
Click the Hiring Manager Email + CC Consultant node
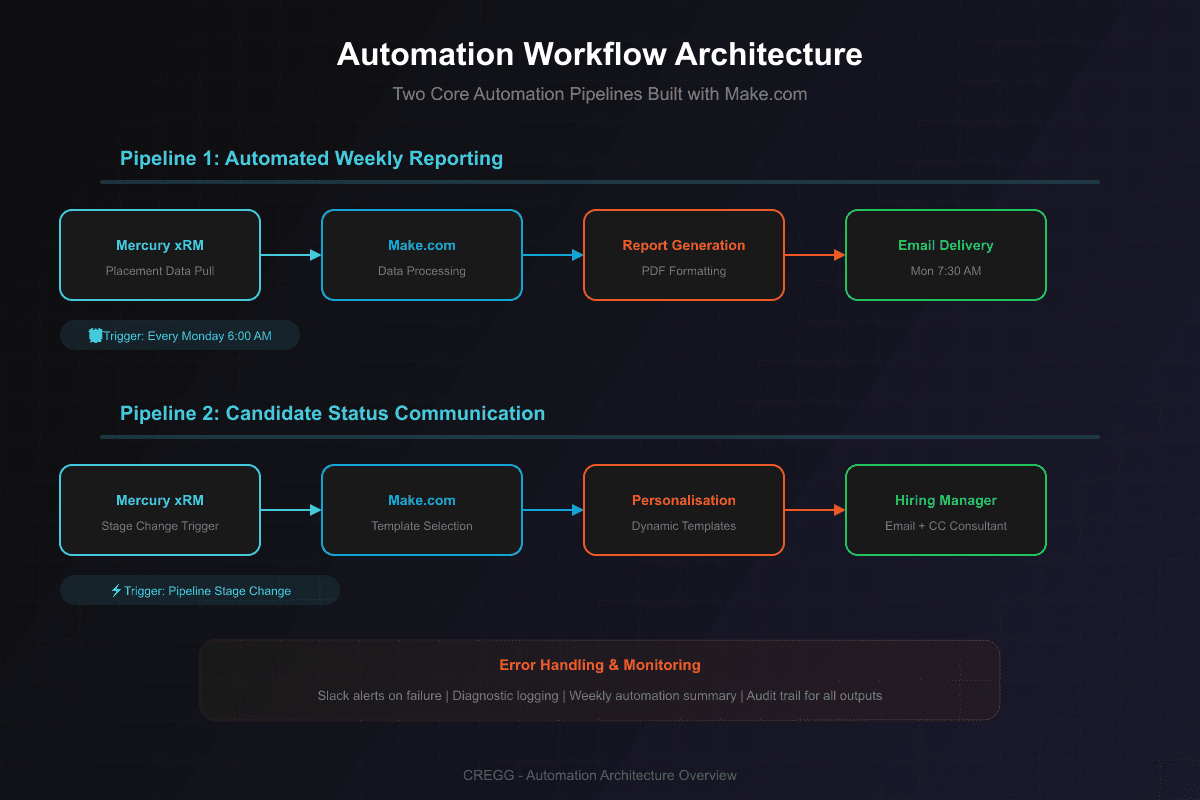945,510
